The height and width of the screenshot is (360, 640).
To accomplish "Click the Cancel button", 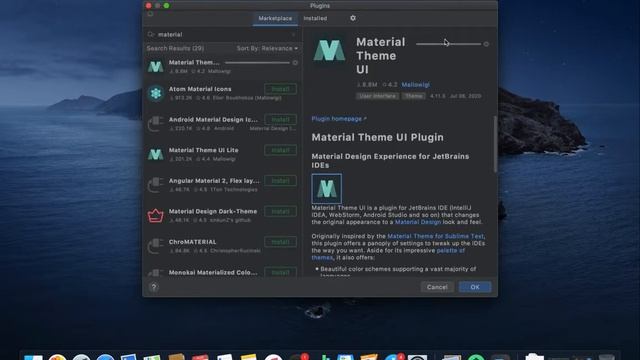I will (x=437, y=287).
